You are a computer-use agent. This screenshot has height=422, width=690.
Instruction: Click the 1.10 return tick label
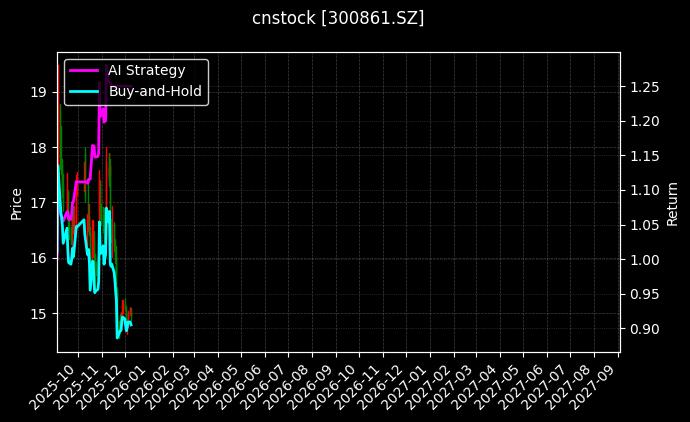645,191
